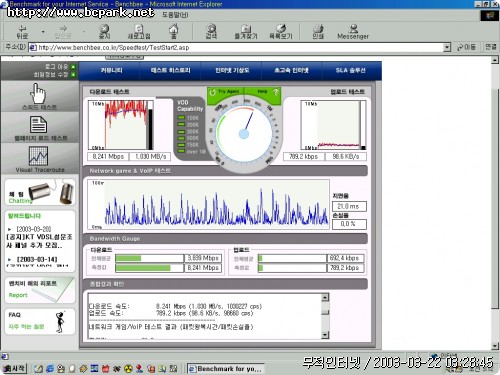Expand the address bar URL dropdown
500x375 pixels.
447,47
